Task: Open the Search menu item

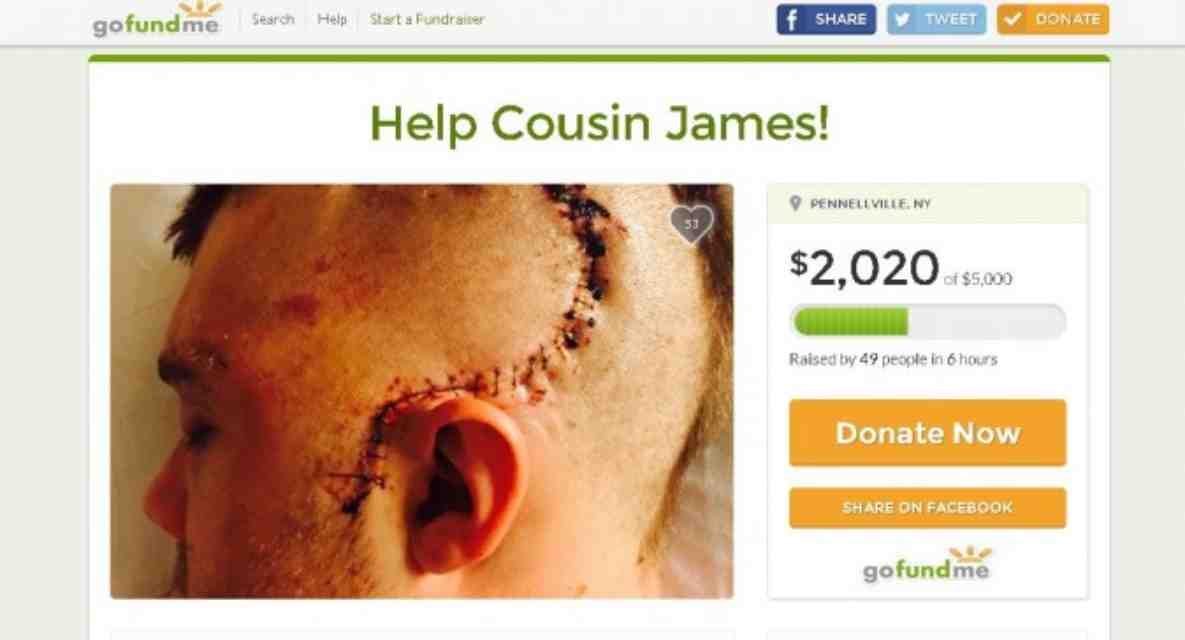Action: (x=272, y=20)
